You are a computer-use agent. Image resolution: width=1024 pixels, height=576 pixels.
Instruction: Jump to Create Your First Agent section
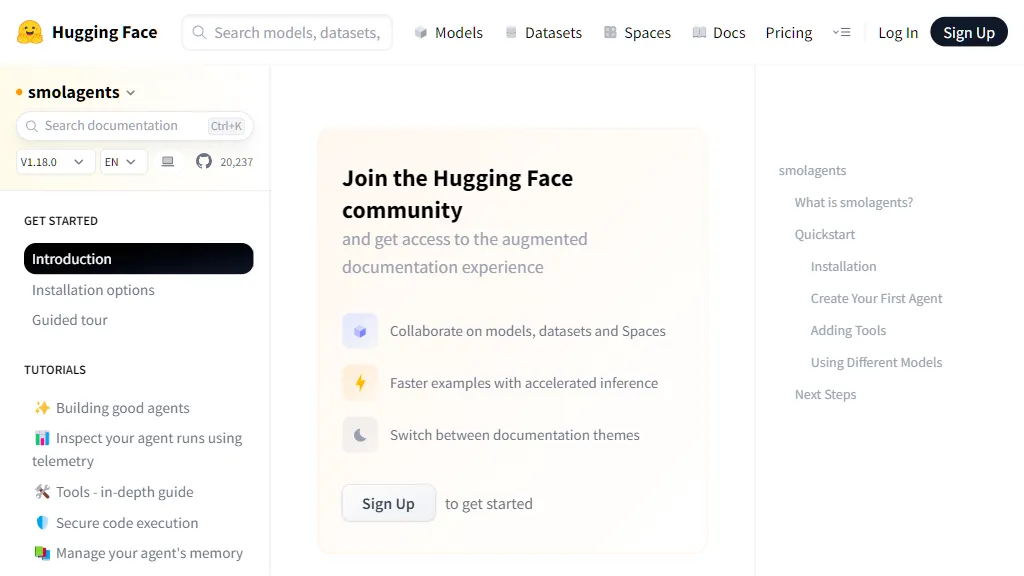pyautogui.click(x=876, y=298)
